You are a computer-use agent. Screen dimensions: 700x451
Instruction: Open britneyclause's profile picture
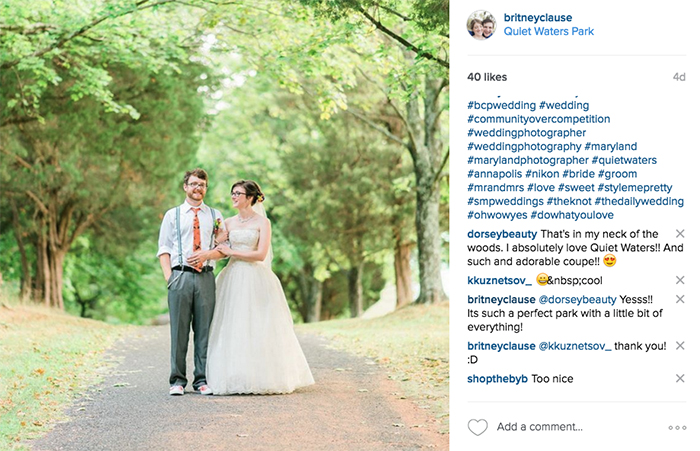(481, 25)
